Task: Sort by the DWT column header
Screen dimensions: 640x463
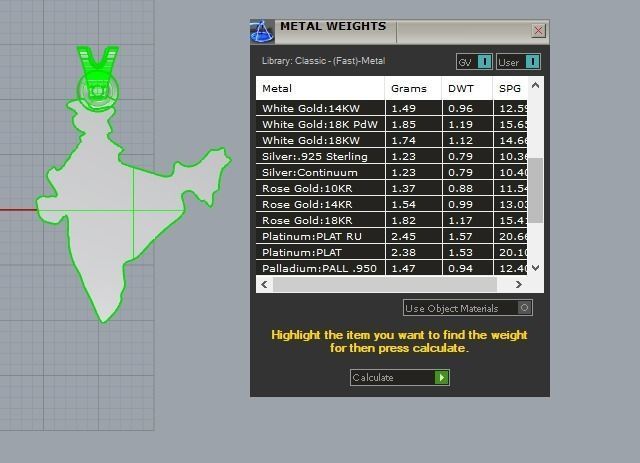Action: pyautogui.click(x=467, y=88)
